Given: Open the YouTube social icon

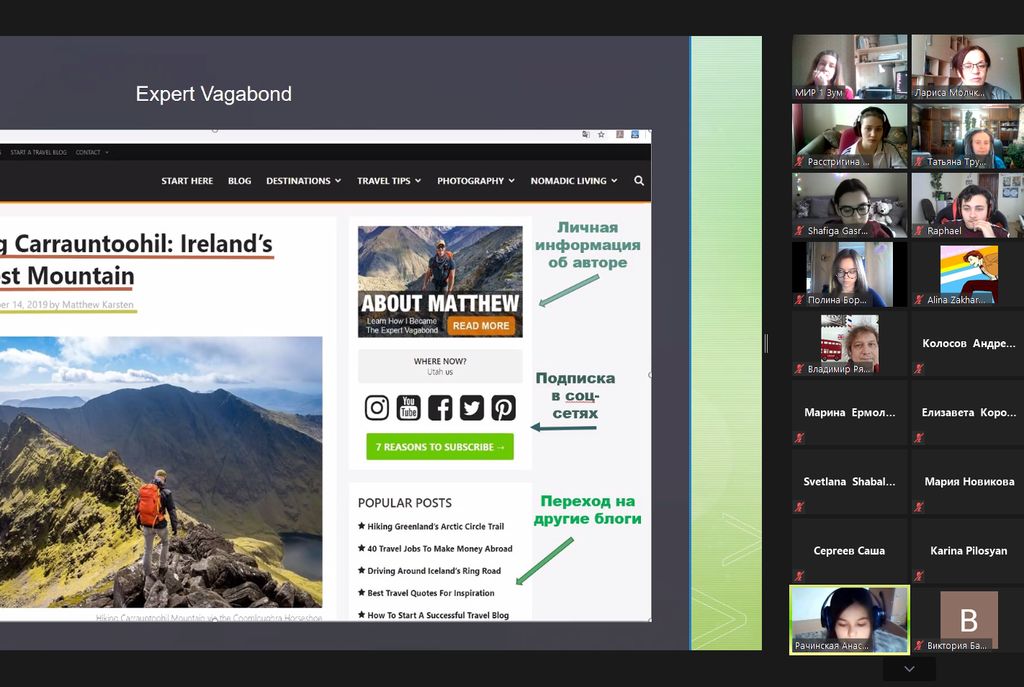Looking at the screenshot, I should coord(408,407).
